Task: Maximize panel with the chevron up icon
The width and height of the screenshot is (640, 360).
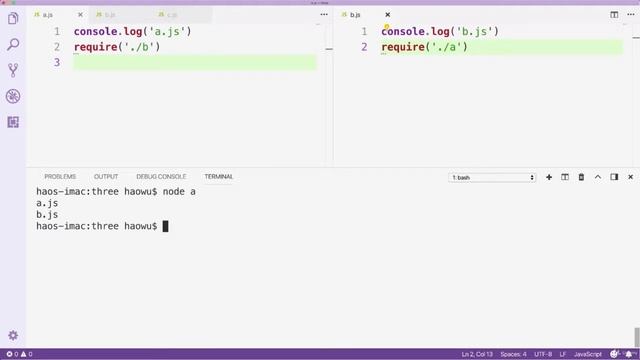Action: point(598,177)
